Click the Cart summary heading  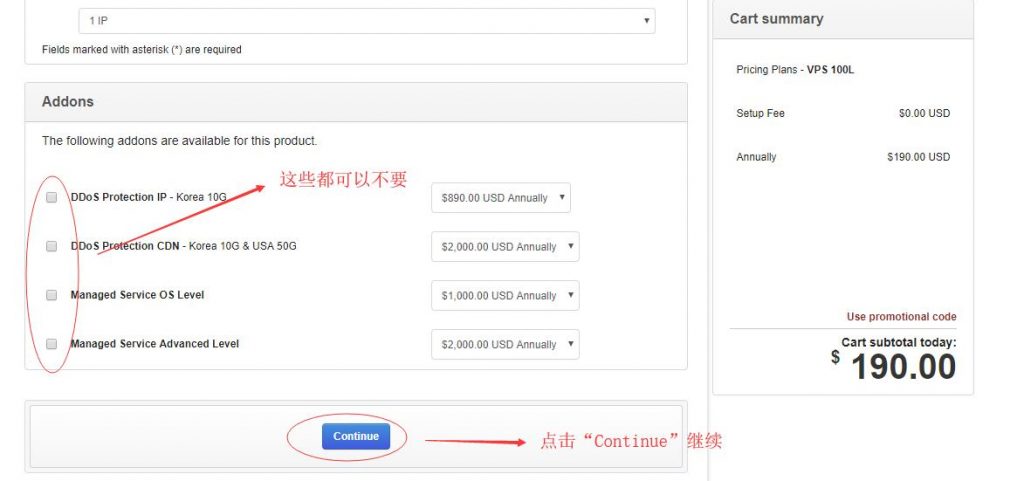click(x=776, y=19)
